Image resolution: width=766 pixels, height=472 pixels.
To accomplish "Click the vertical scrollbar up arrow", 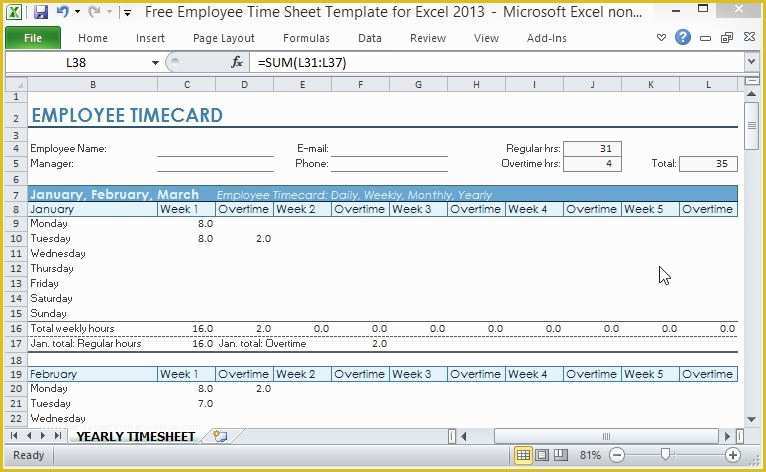I will [751, 93].
